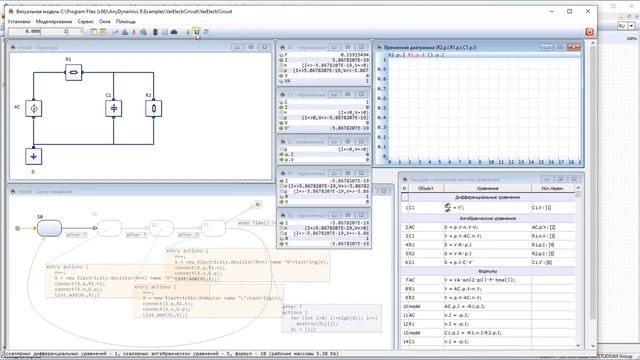Click R1.p.I legend label in time diagram

click(416, 55)
